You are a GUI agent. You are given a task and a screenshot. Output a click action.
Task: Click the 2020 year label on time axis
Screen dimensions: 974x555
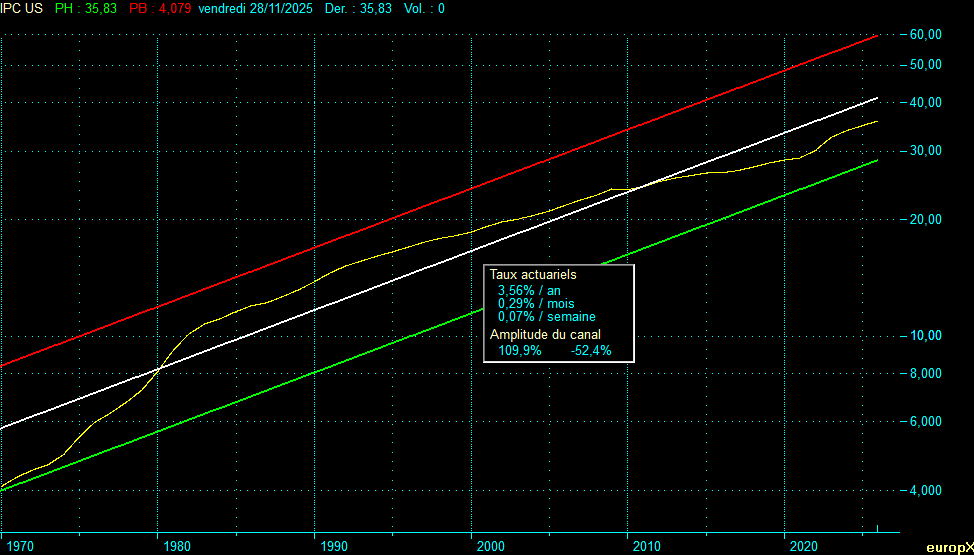tap(804, 546)
